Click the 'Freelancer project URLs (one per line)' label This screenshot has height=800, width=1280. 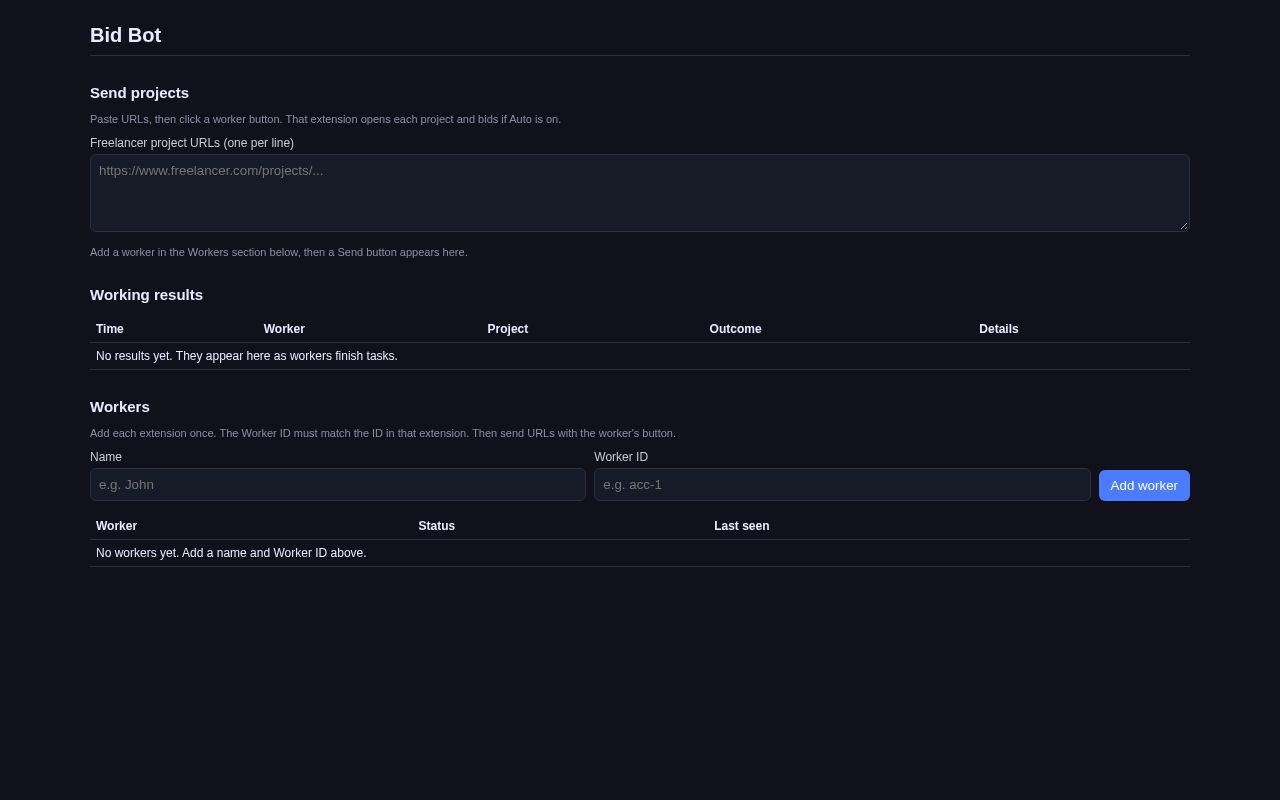[192, 143]
